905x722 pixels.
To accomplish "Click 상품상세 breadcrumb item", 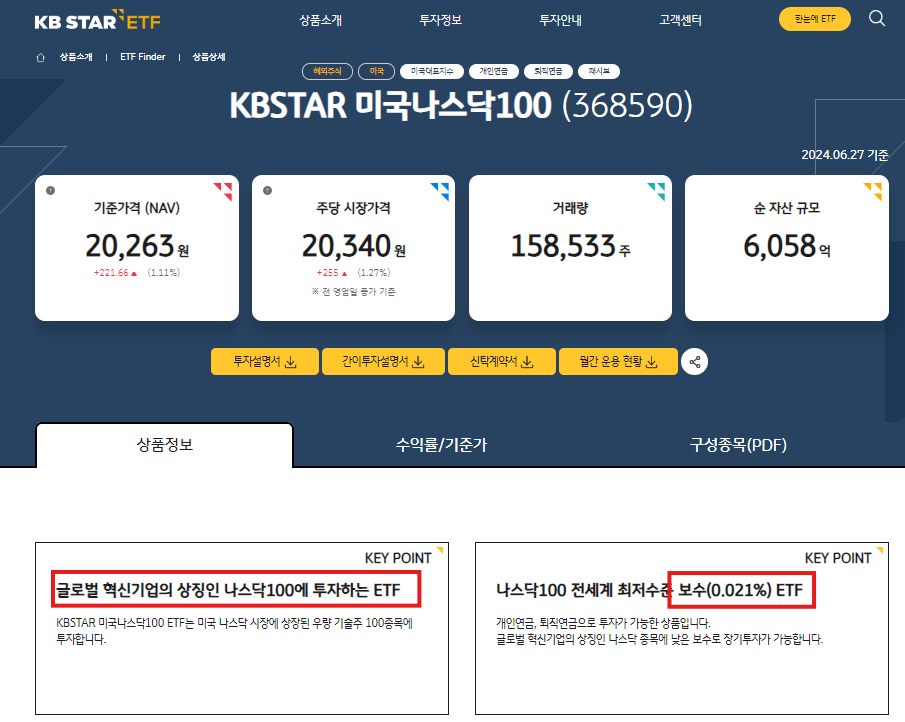I will pyautogui.click(x=209, y=57).
